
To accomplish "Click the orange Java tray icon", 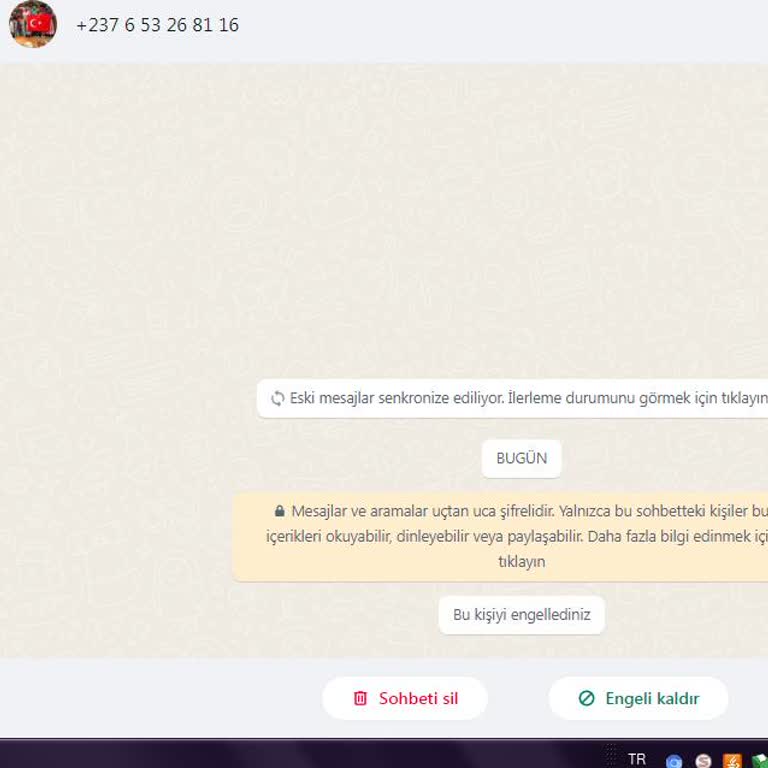I will 732,761.
